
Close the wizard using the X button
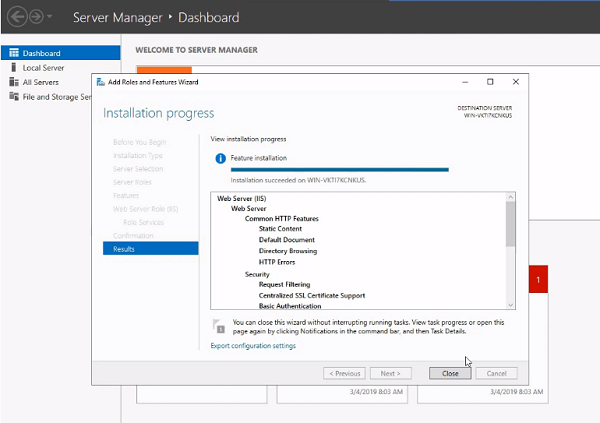pos(516,82)
